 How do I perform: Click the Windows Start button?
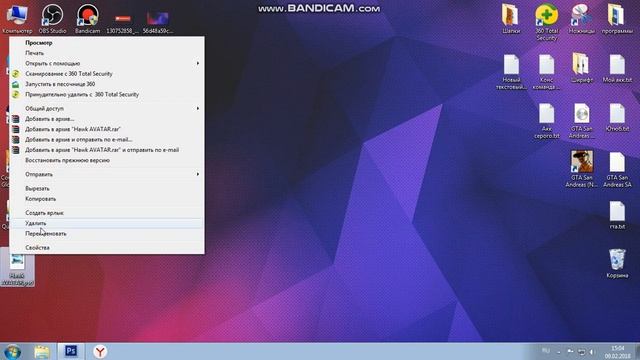tap(12, 352)
